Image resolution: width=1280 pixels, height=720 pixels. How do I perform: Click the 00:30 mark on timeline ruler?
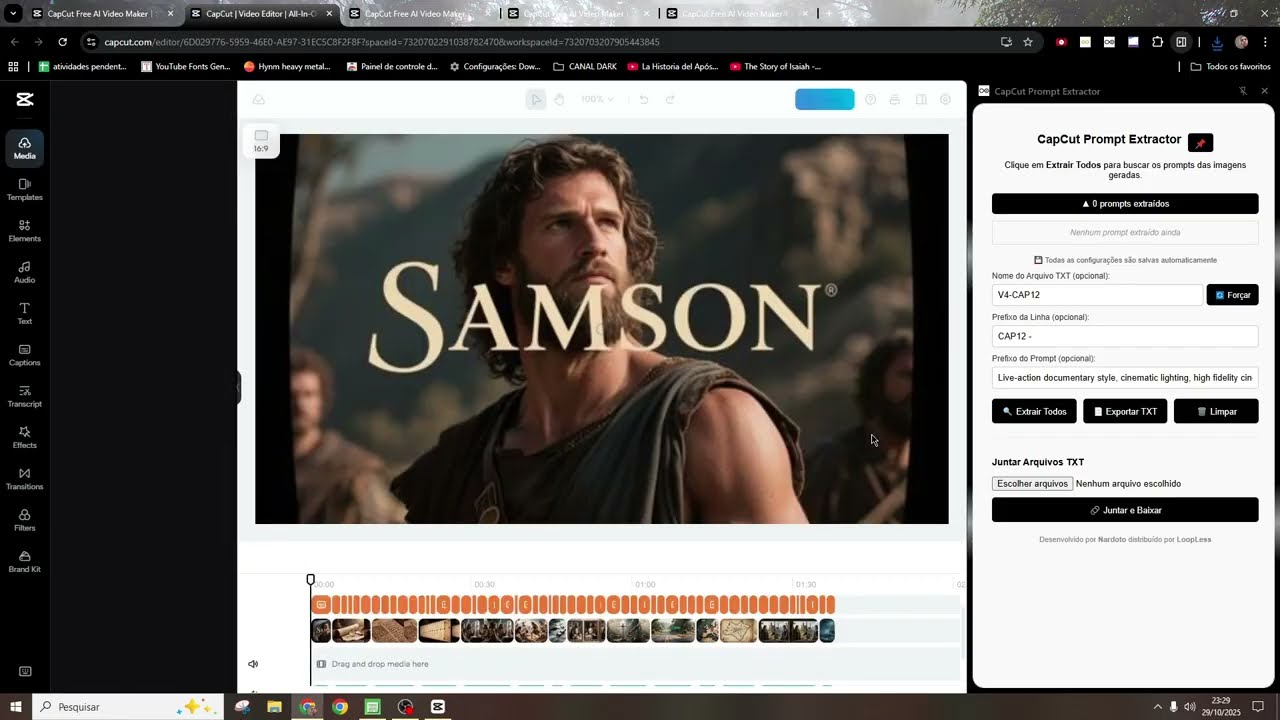[x=484, y=584]
